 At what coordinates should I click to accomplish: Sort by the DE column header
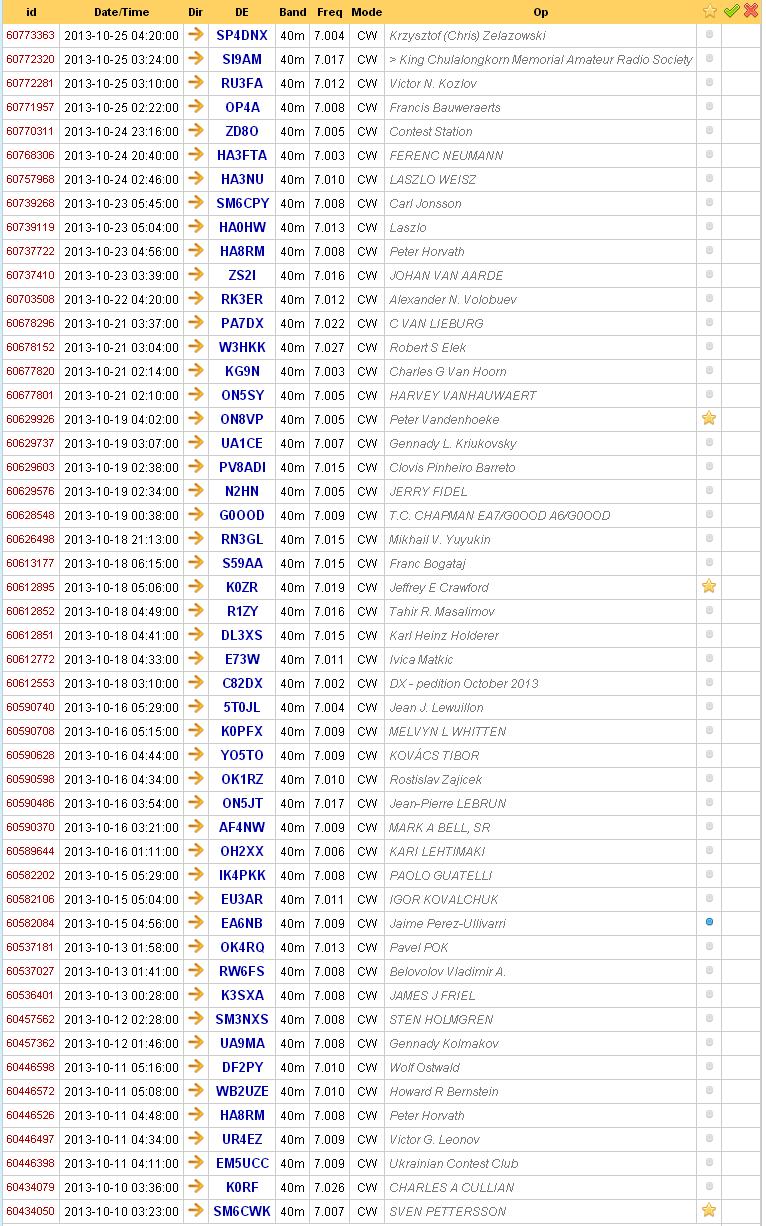coord(242,12)
